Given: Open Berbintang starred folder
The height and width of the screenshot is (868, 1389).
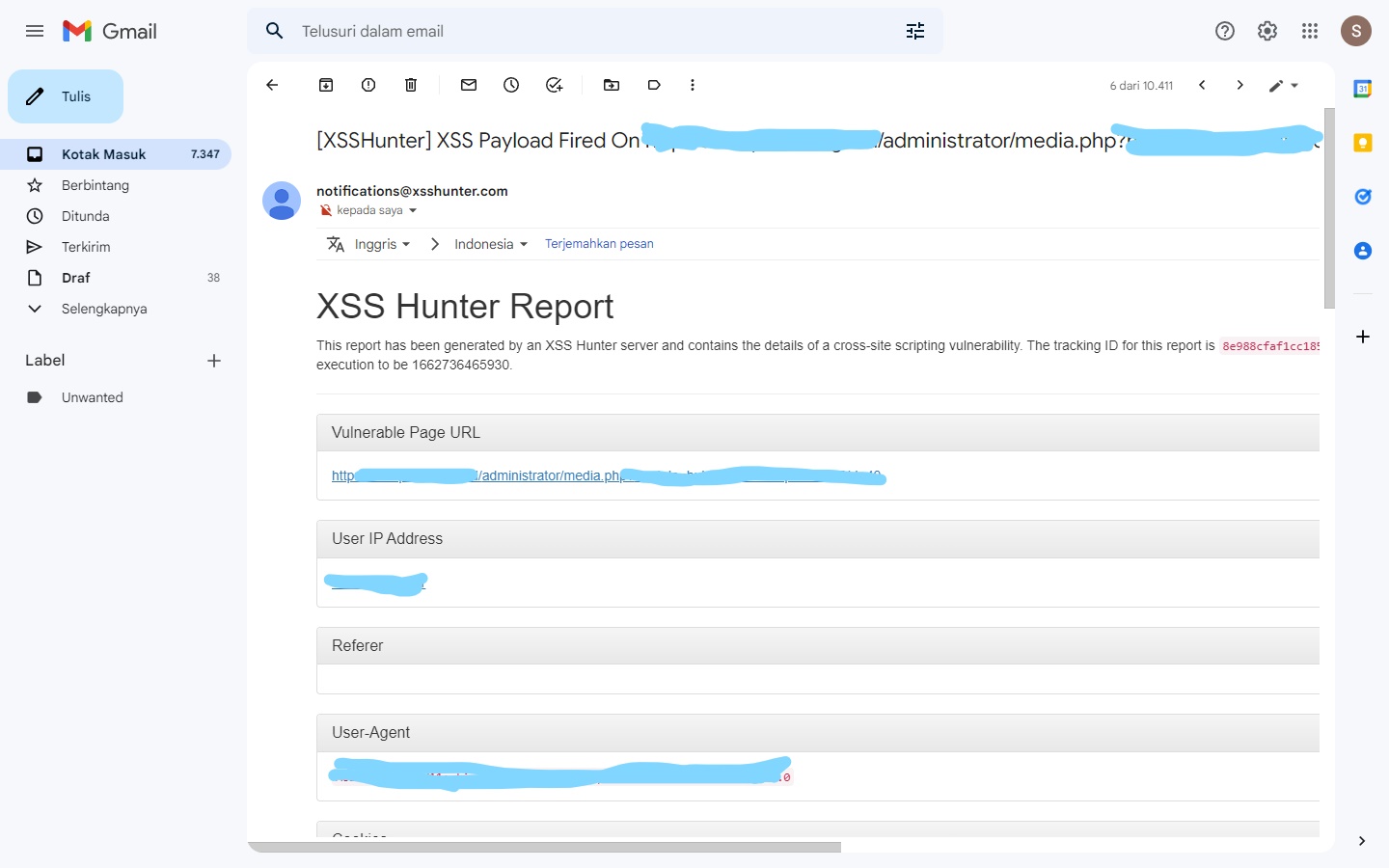Looking at the screenshot, I should (116, 185).
